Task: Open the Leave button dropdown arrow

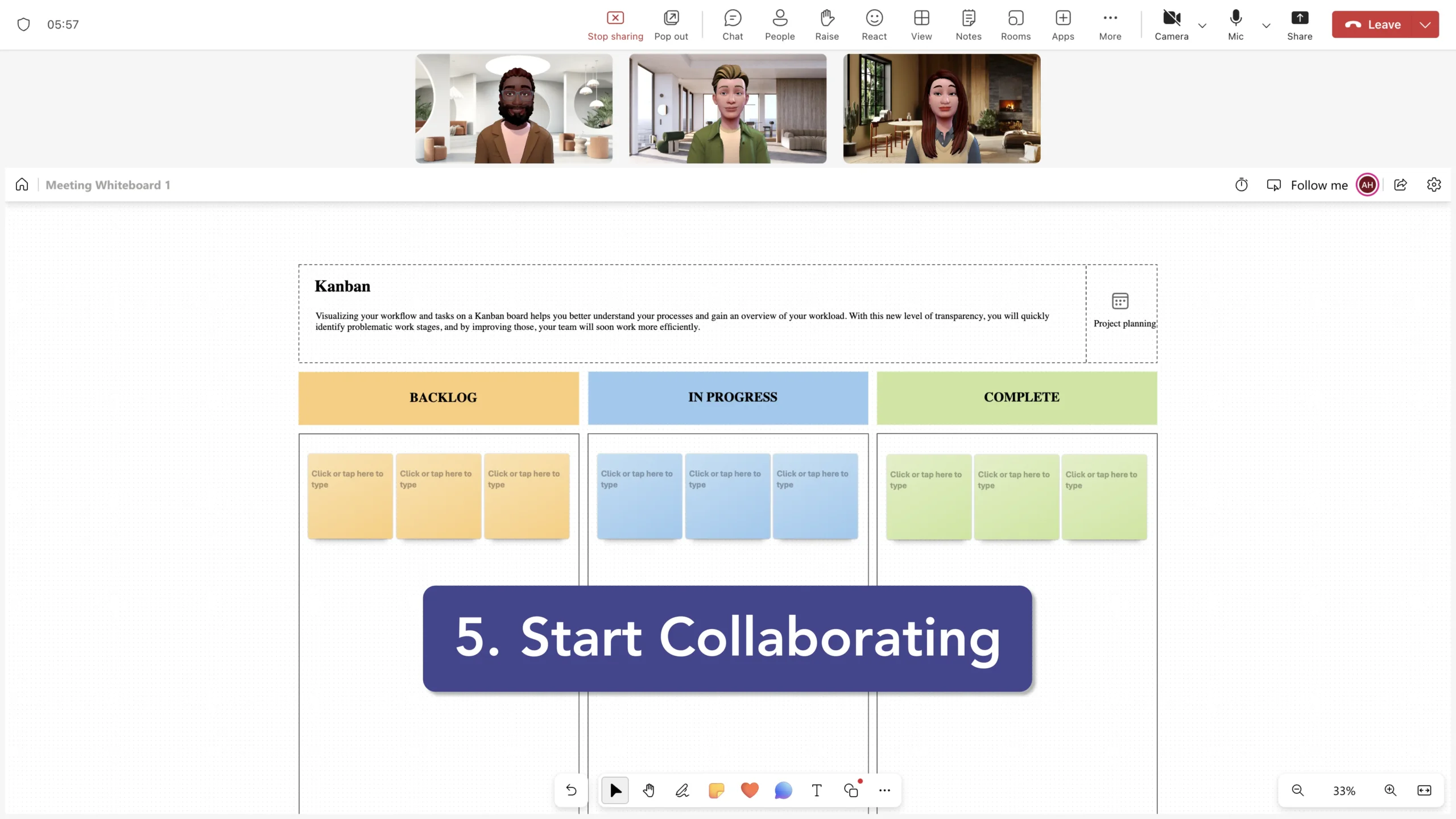Action: click(x=1425, y=24)
